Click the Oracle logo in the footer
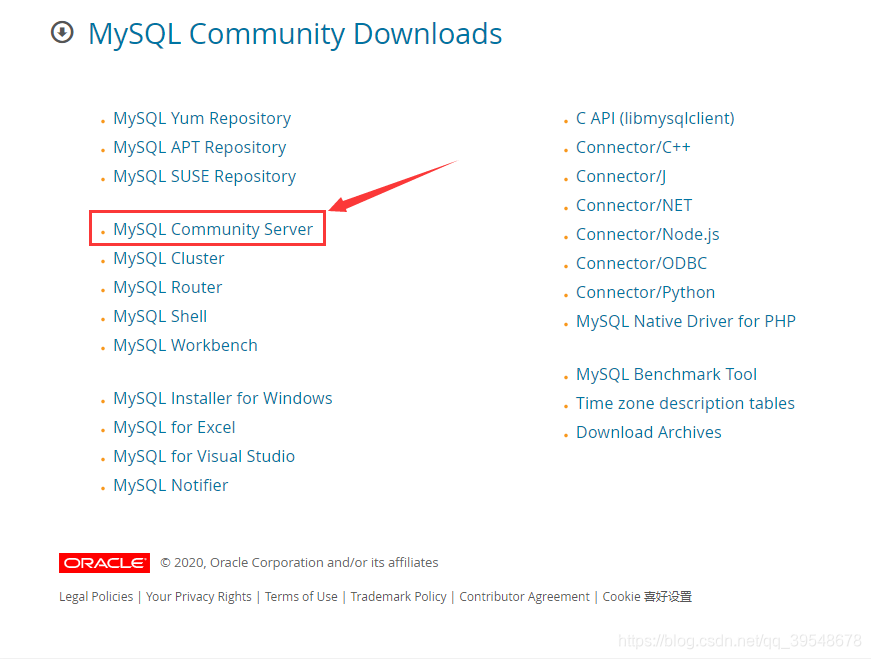871x659 pixels. [104, 563]
